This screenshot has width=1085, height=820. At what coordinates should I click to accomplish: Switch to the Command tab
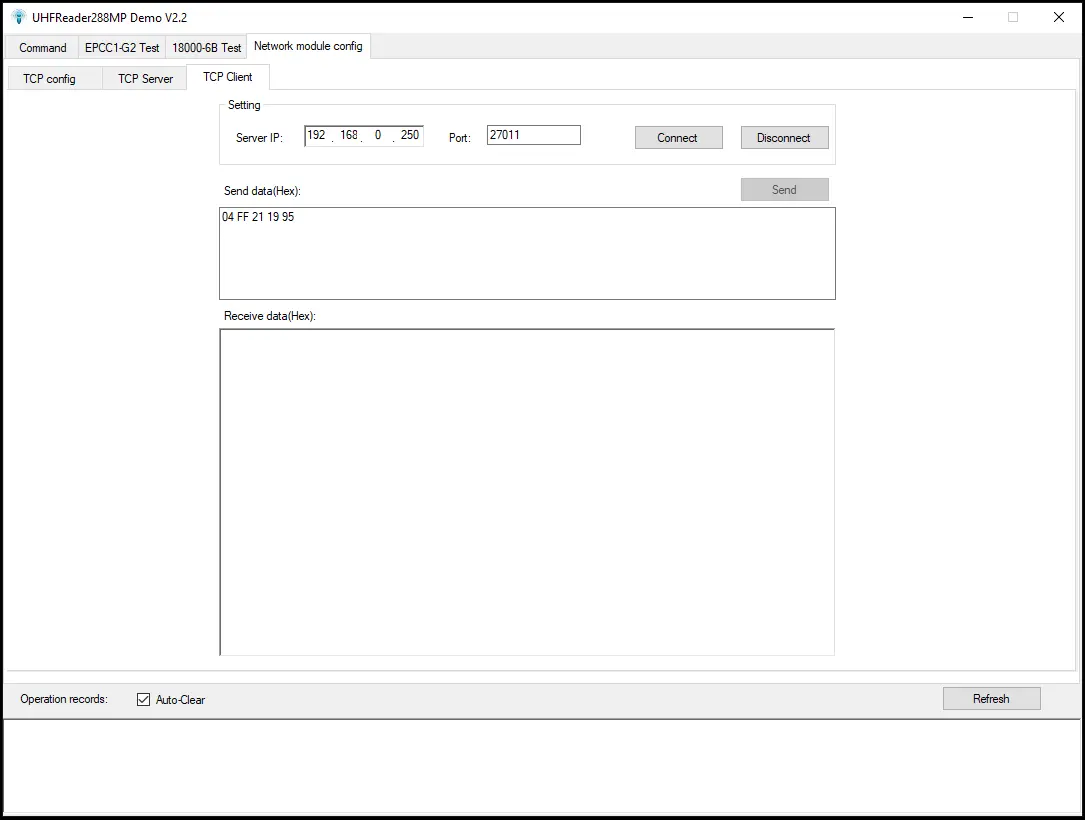pos(43,47)
